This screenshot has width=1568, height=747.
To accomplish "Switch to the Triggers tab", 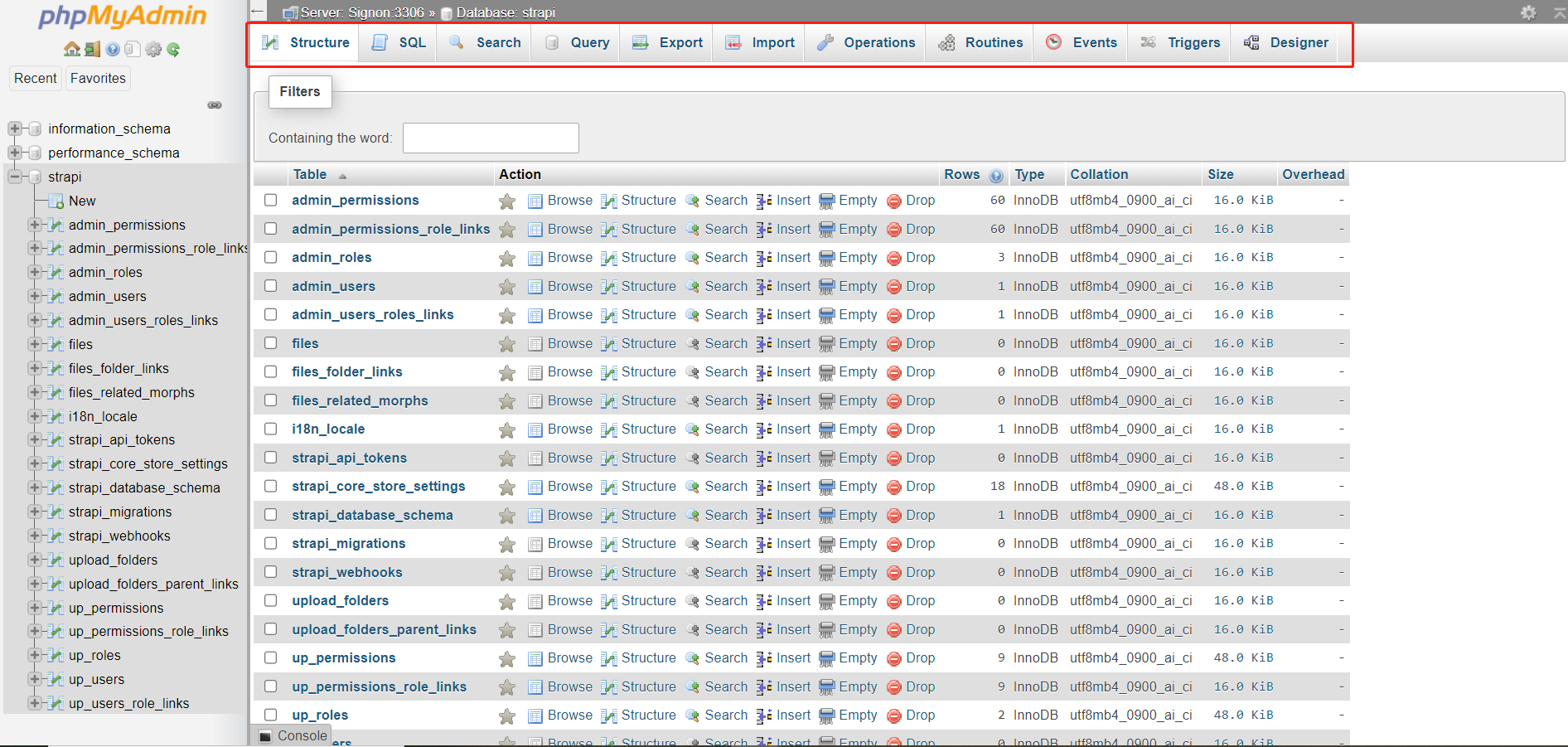I will coord(1180,42).
